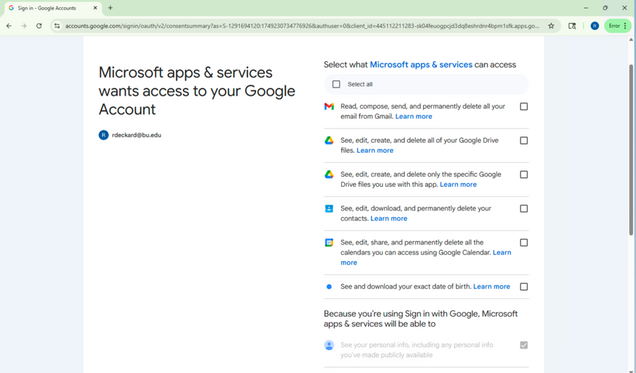The width and height of the screenshot is (636, 373).
Task: Open Learn more for all Drive files
Action: coord(375,151)
